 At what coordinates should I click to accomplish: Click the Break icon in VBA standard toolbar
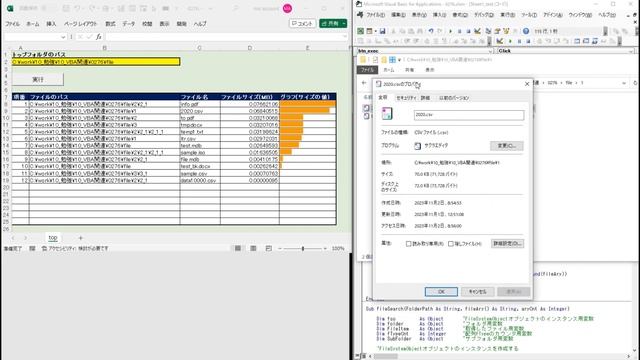460,31
